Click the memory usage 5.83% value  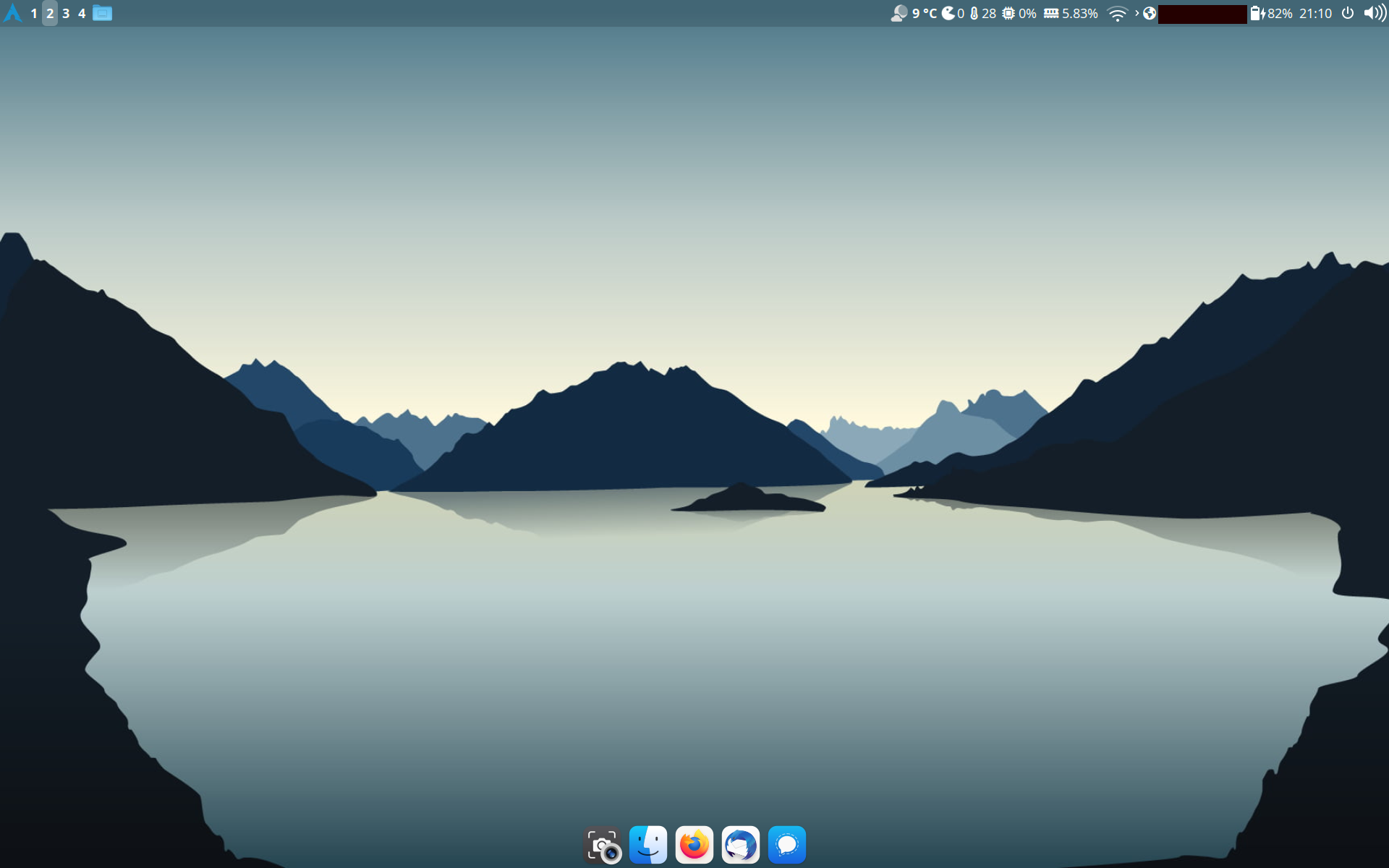tap(1079, 13)
